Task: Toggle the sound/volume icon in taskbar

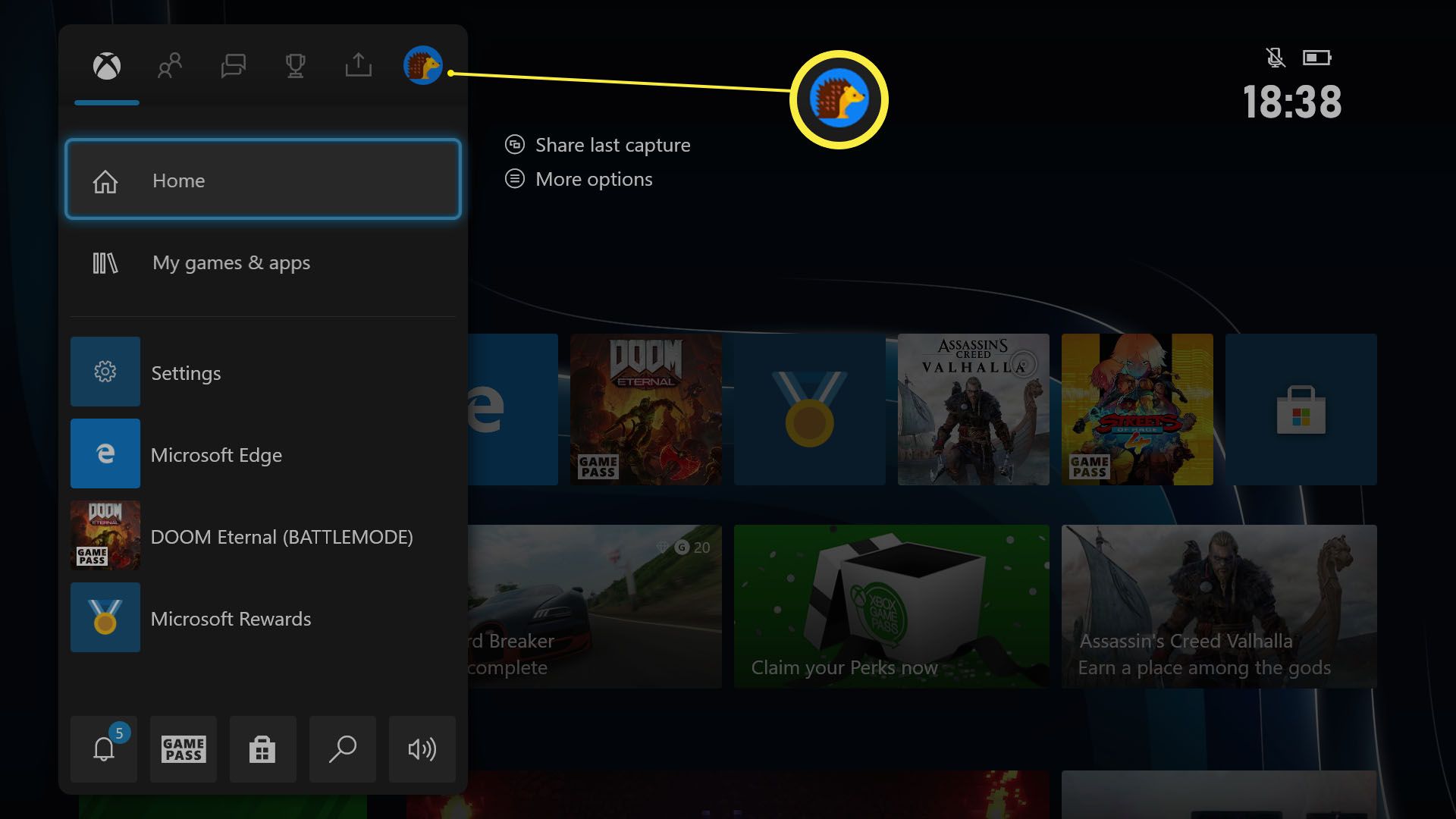Action: [421, 748]
